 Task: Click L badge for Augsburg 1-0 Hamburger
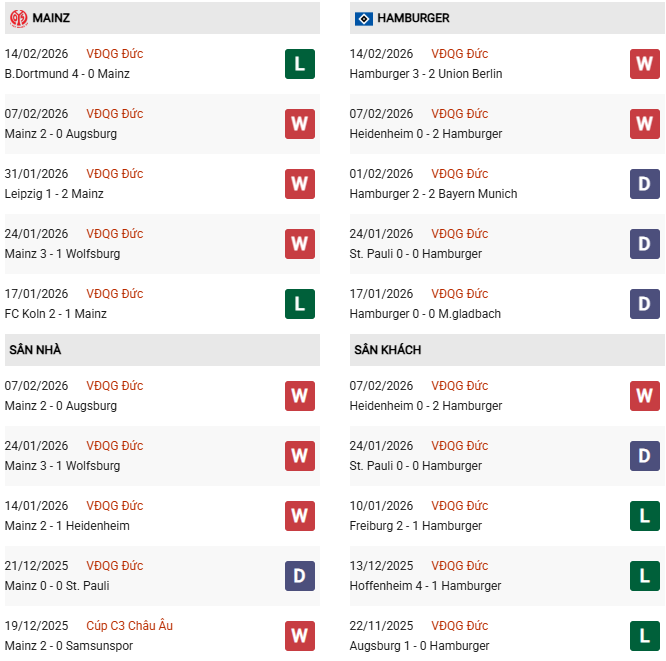click(x=644, y=636)
